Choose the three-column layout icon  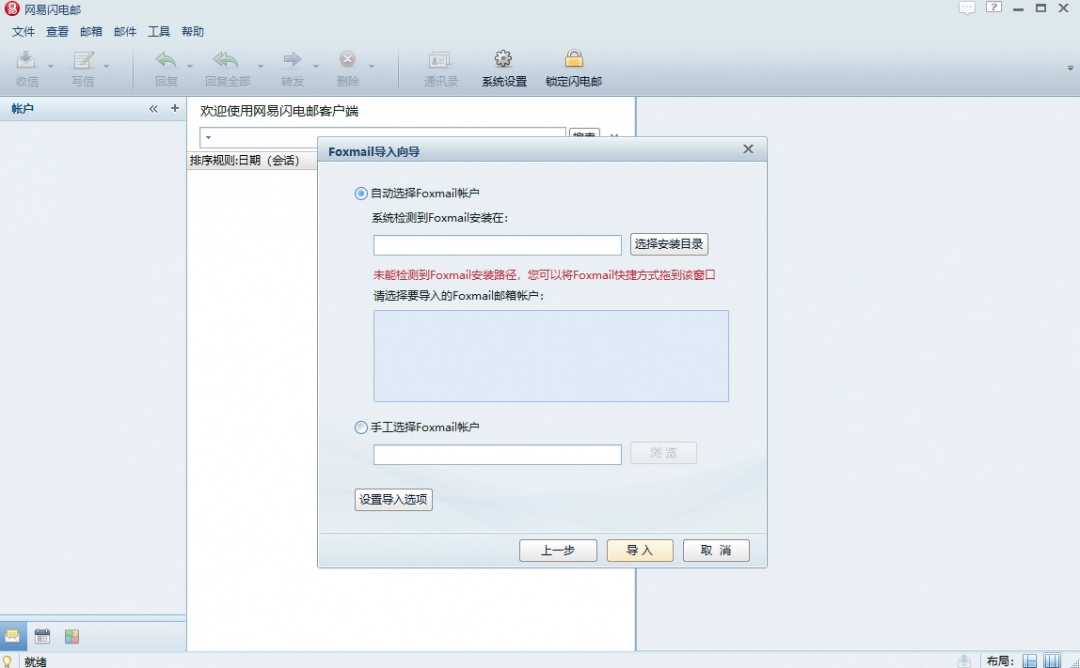(x=1052, y=661)
